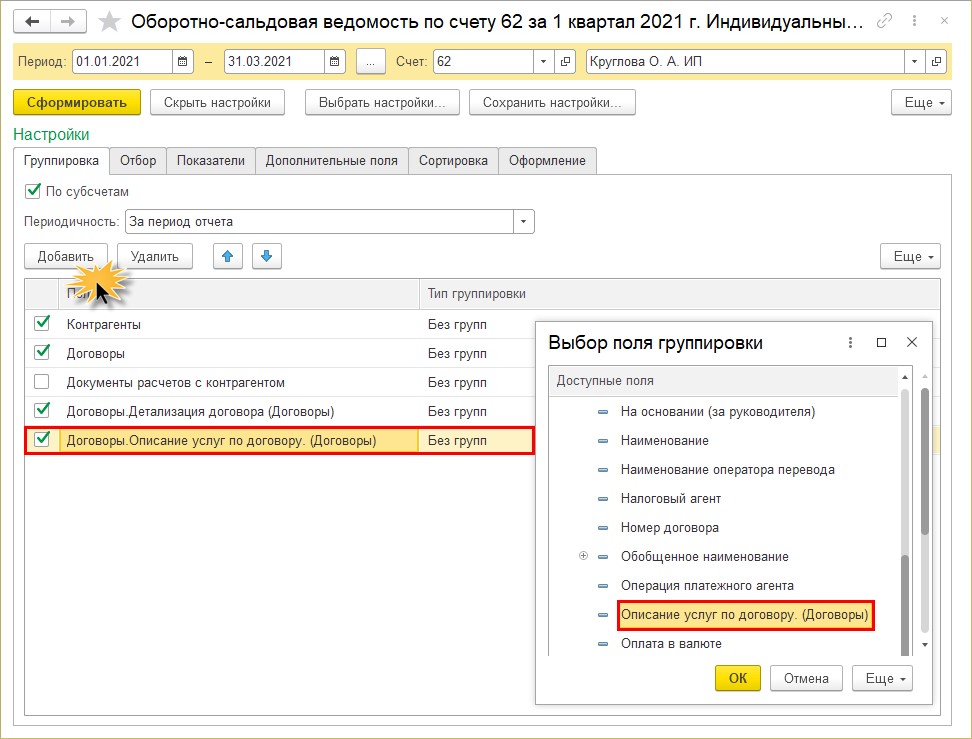972x739 pixels.
Task: Open calendar for end date 31.03.2021
Action: [335, 62]
